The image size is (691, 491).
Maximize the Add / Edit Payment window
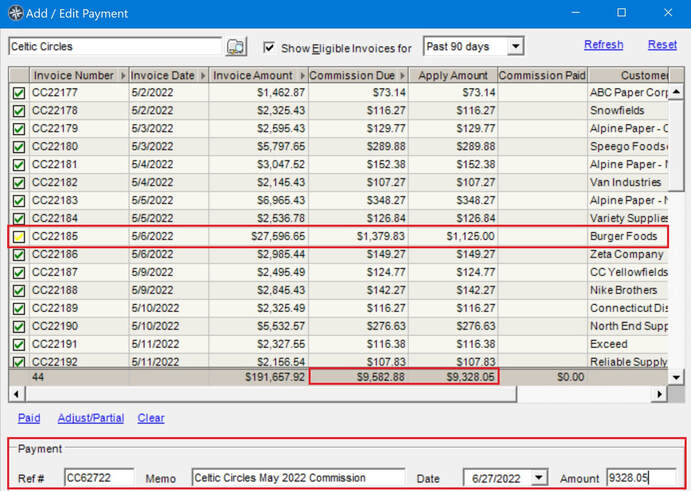(x=621, y=13)
